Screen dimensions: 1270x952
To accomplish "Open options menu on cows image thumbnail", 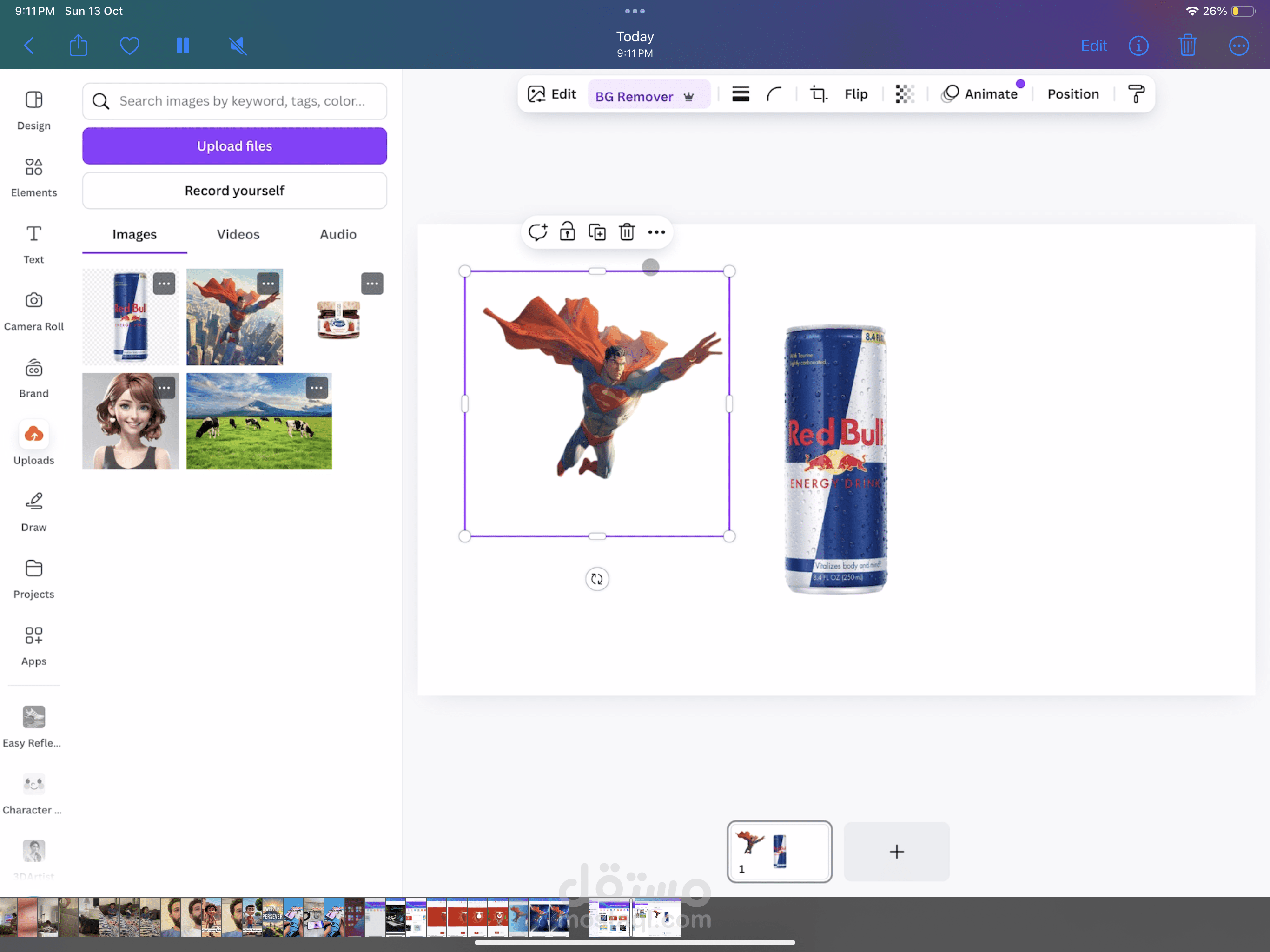I will pyautogui.click(x=317, y=388).
